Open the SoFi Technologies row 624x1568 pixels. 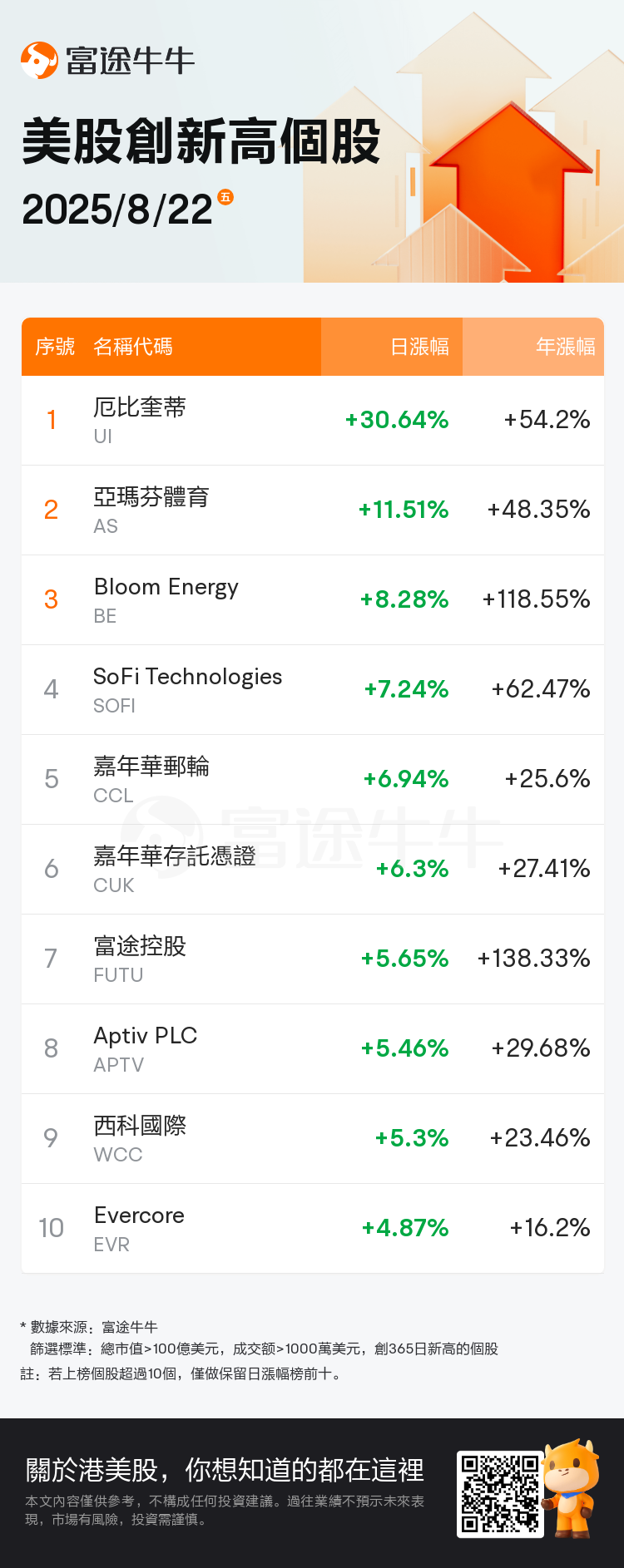(313, 690)
